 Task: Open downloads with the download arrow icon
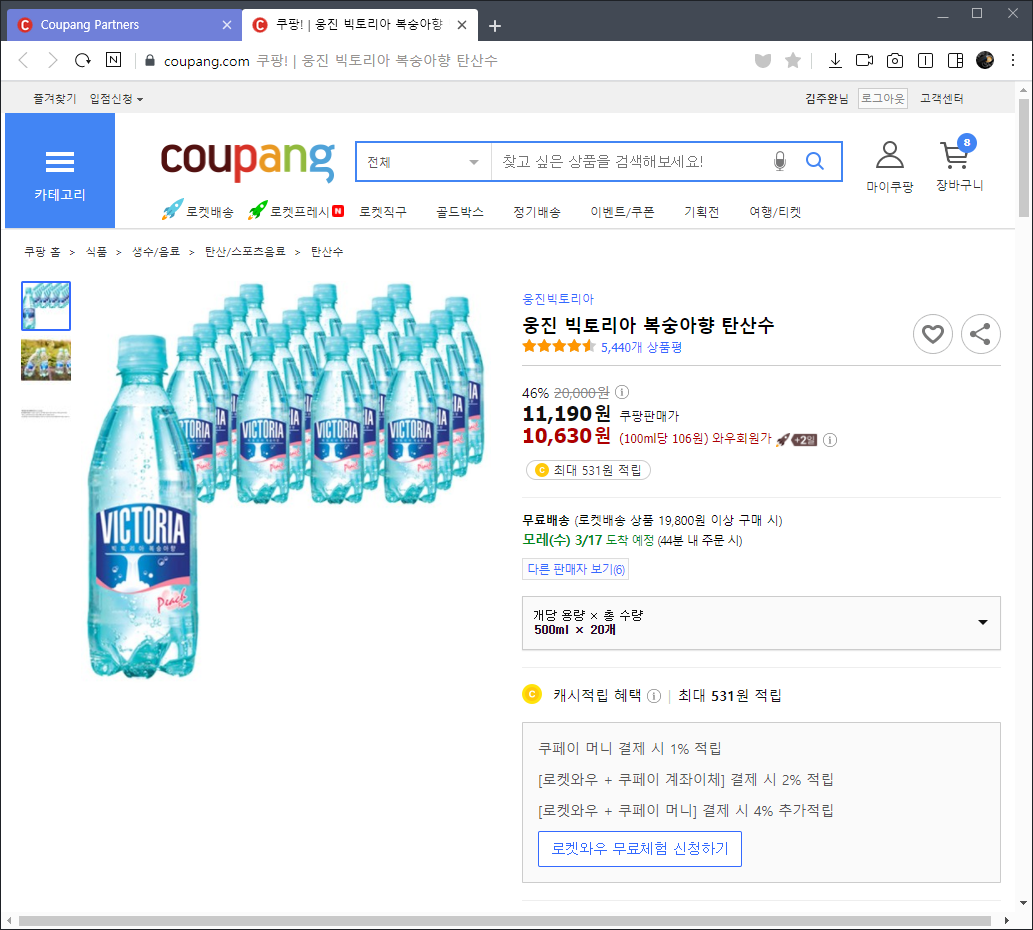click(x=835, y=61)
